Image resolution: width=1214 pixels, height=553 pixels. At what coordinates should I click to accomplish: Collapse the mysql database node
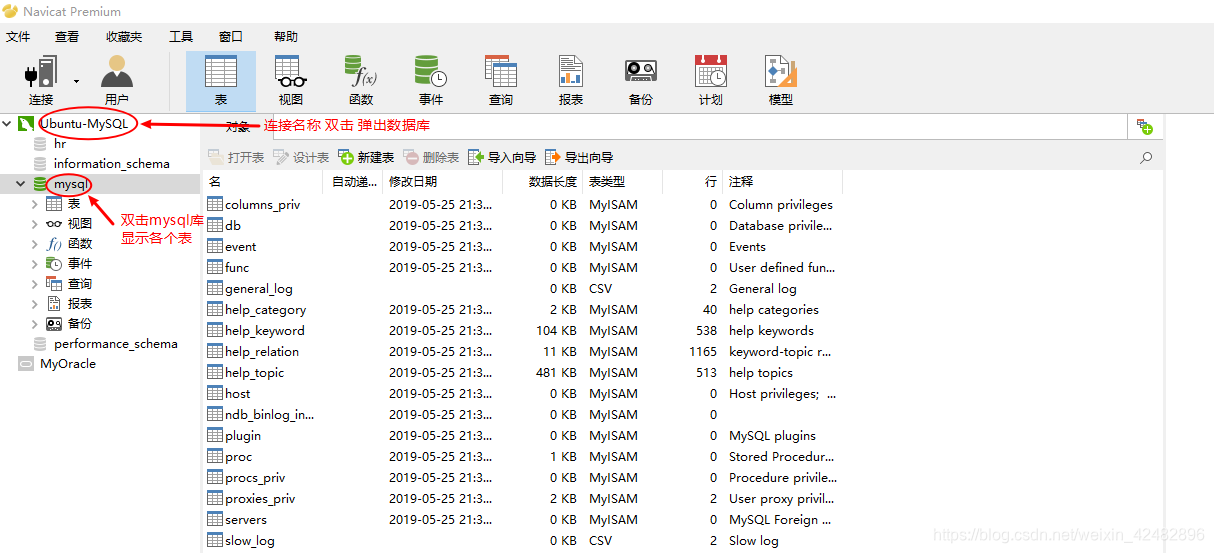pyautogui.click(x=20, y=184)
